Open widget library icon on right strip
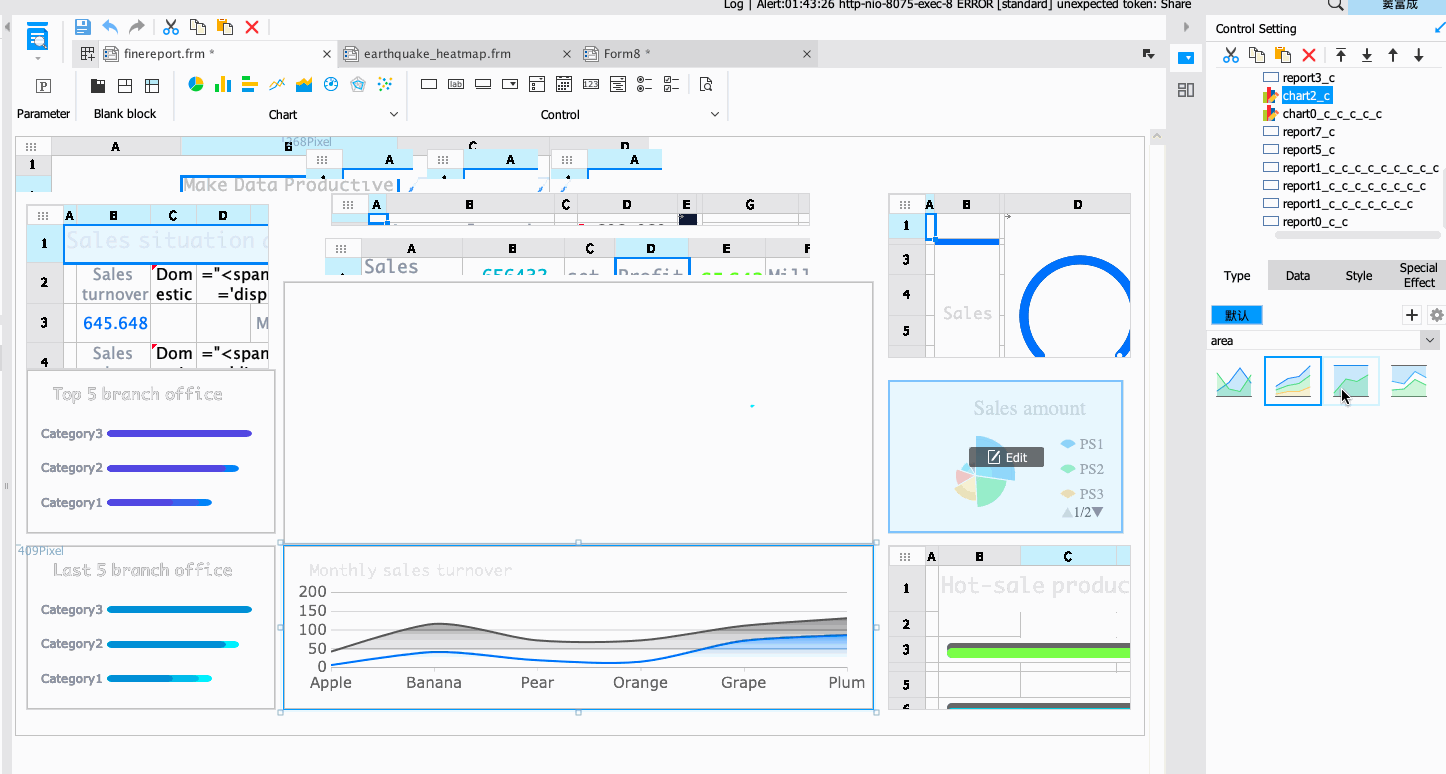The image size is (1446, 774). coord(1186,90)
